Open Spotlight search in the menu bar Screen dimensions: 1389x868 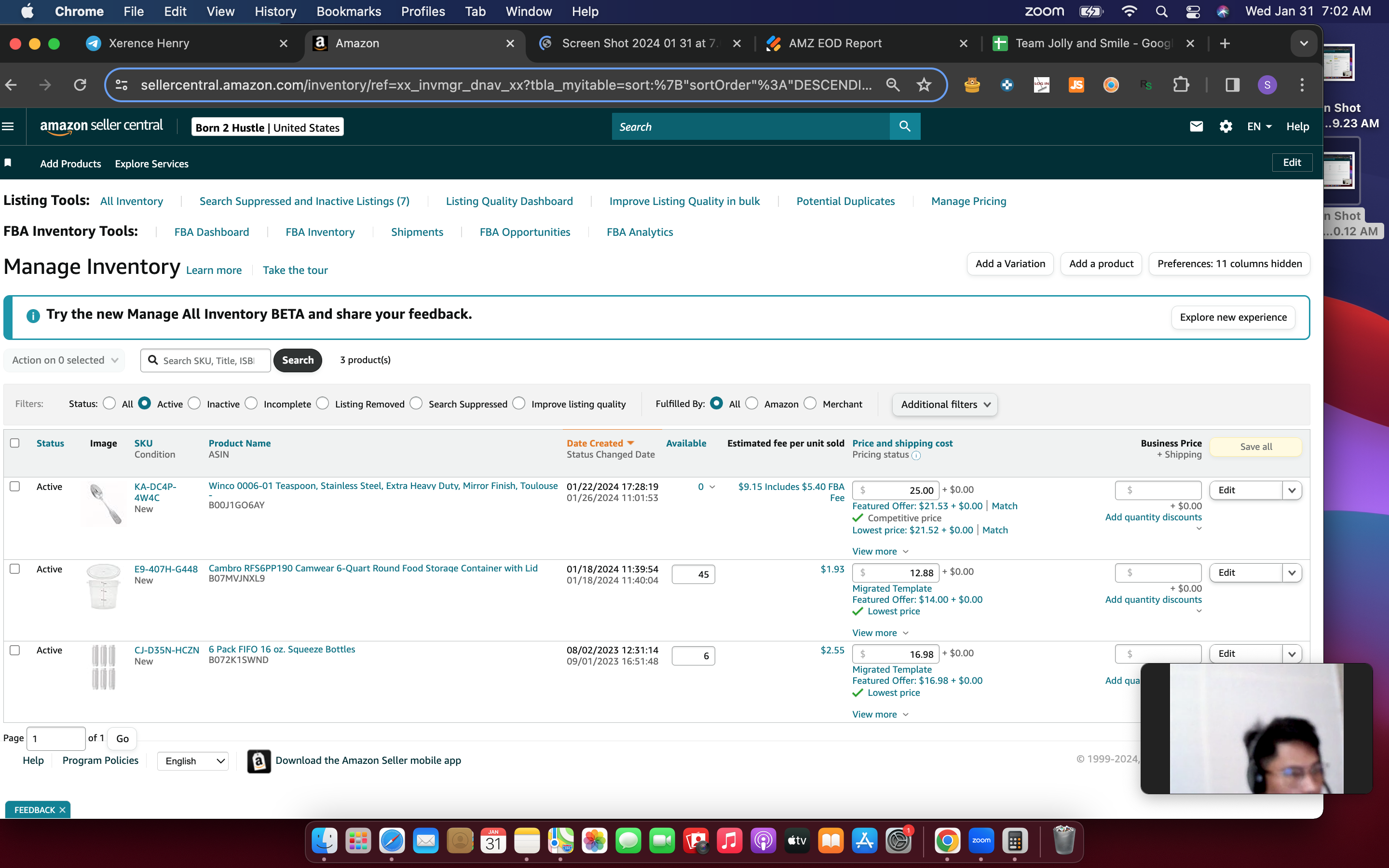pos(1161,12)
